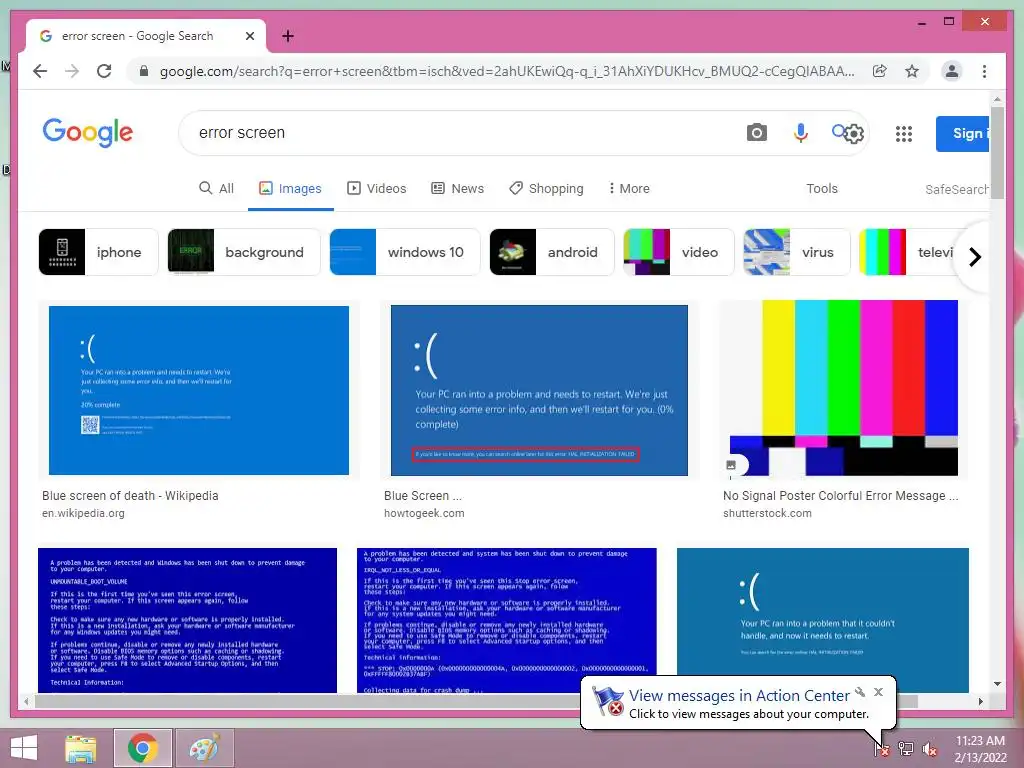Click the muted volume tray icon
This screenshot has width=1024, height=768.
930,749
